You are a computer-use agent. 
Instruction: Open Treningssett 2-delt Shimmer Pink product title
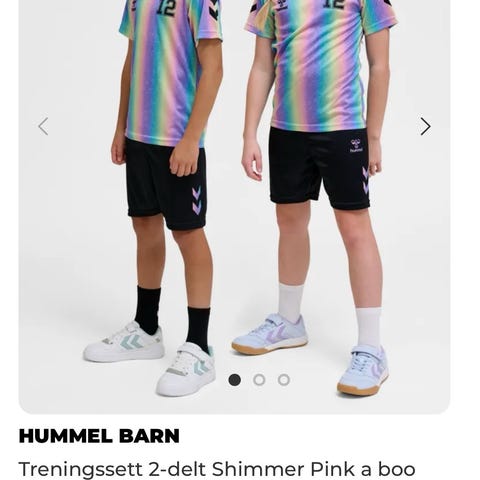tap(217, 469)
